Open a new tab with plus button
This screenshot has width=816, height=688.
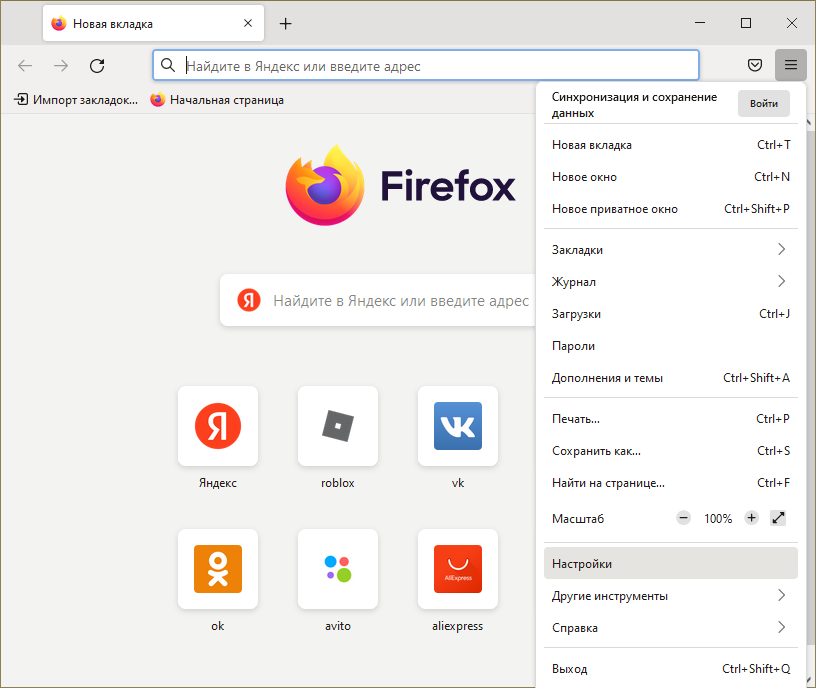tap(285, 23)
